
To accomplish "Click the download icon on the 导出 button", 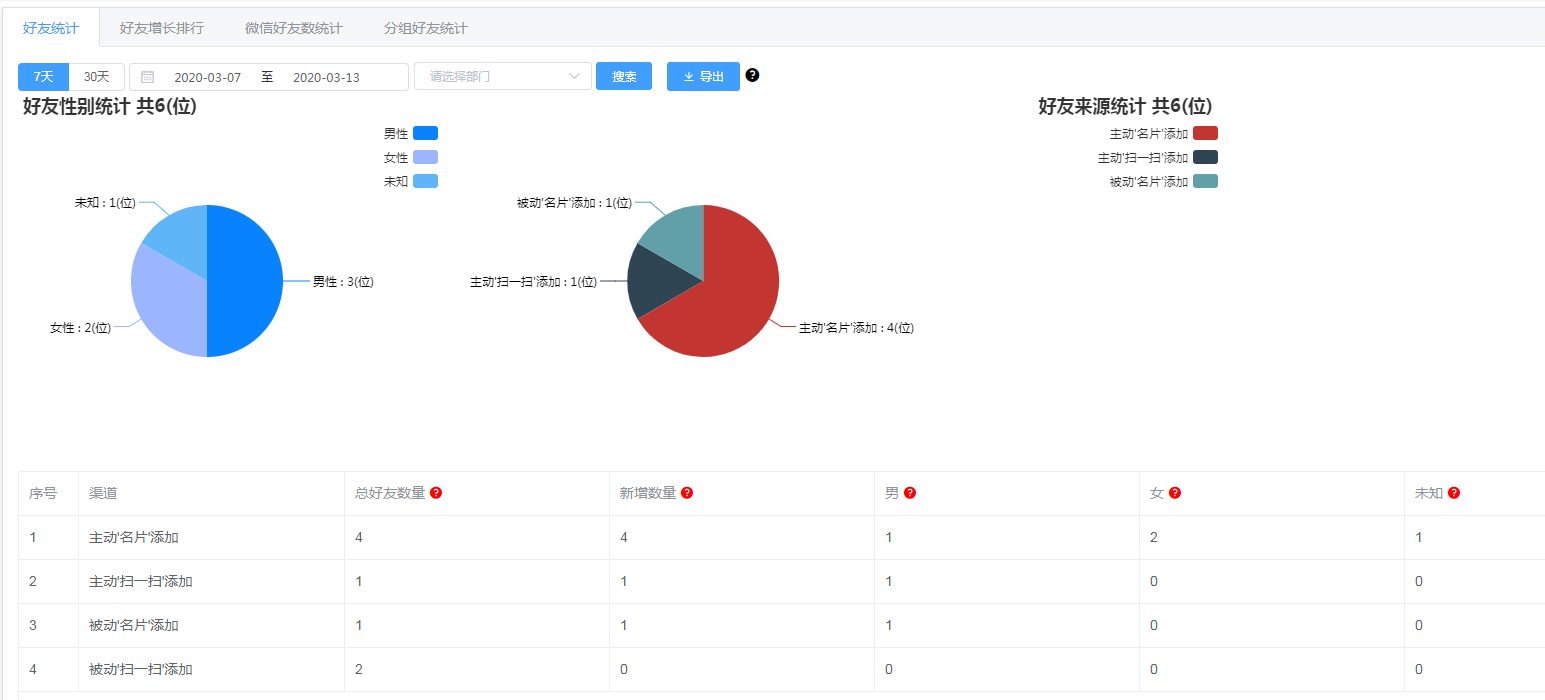I will click(x=689, y=76).
